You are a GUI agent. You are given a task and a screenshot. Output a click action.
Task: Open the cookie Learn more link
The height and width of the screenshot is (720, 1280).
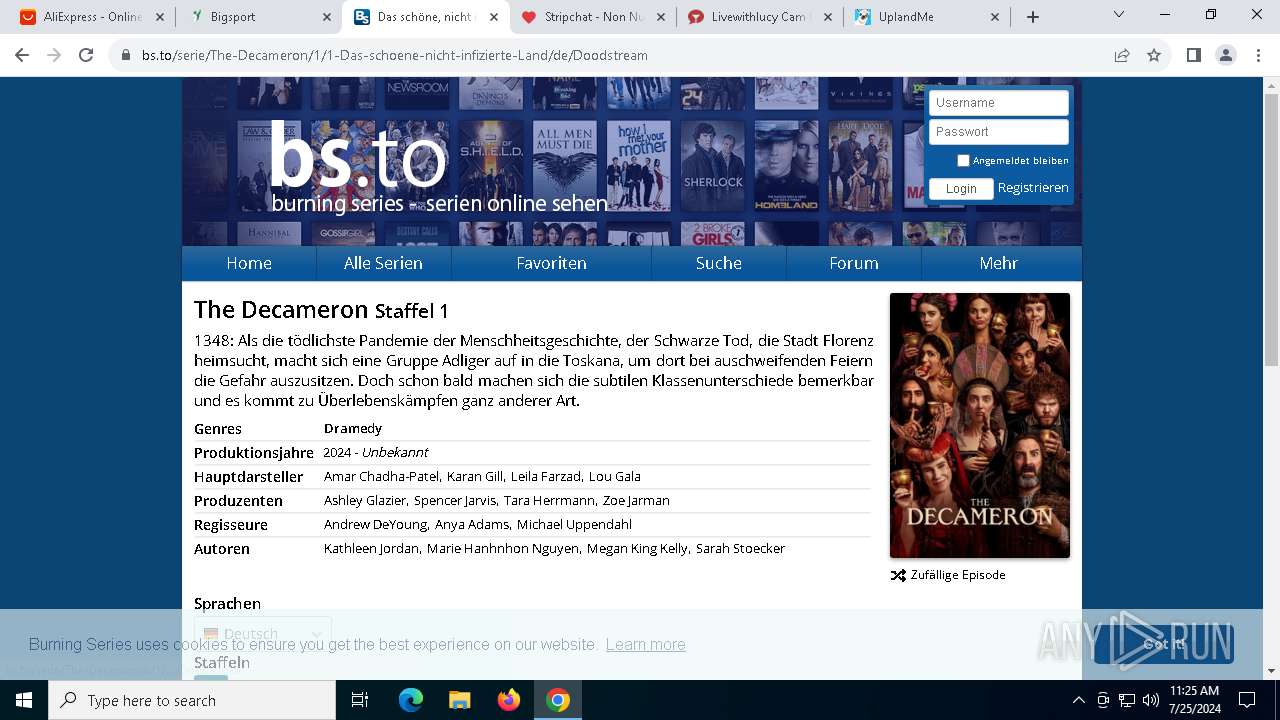pyautogui.click(x=645, y=645)
